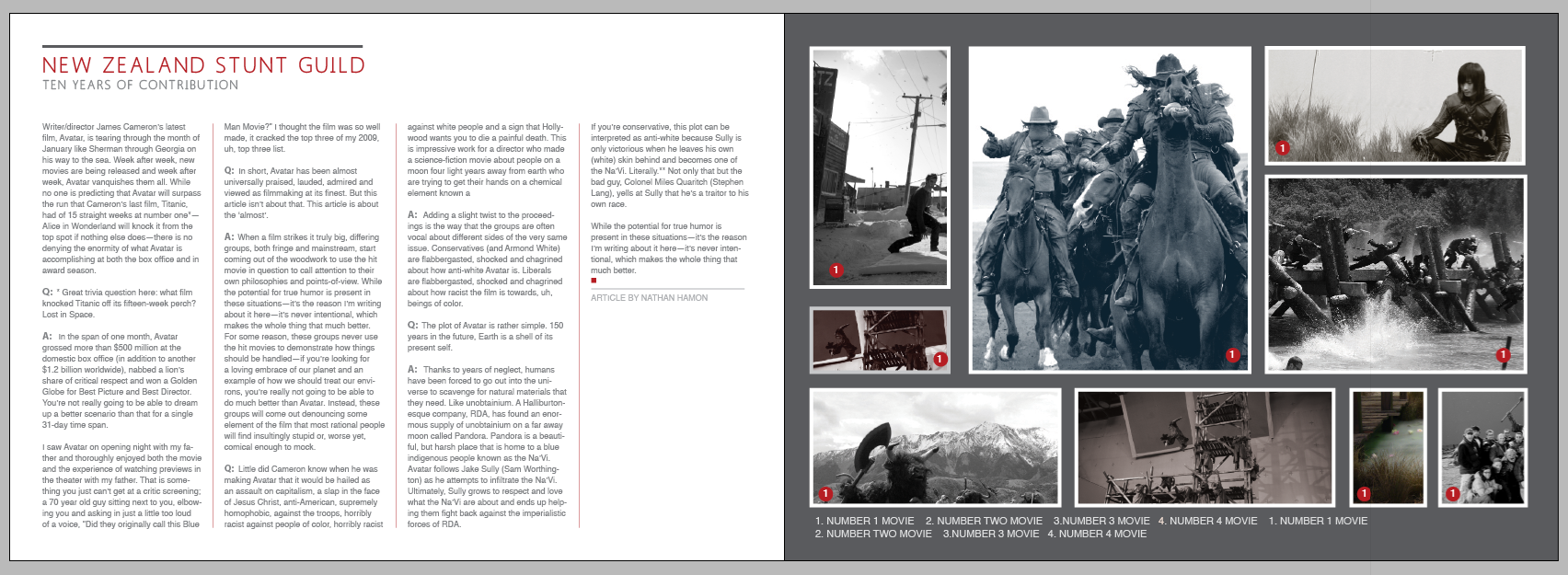Select the wide scaffold photo with falling stuntman
1568x575 pixels.
pos(1205,447)
